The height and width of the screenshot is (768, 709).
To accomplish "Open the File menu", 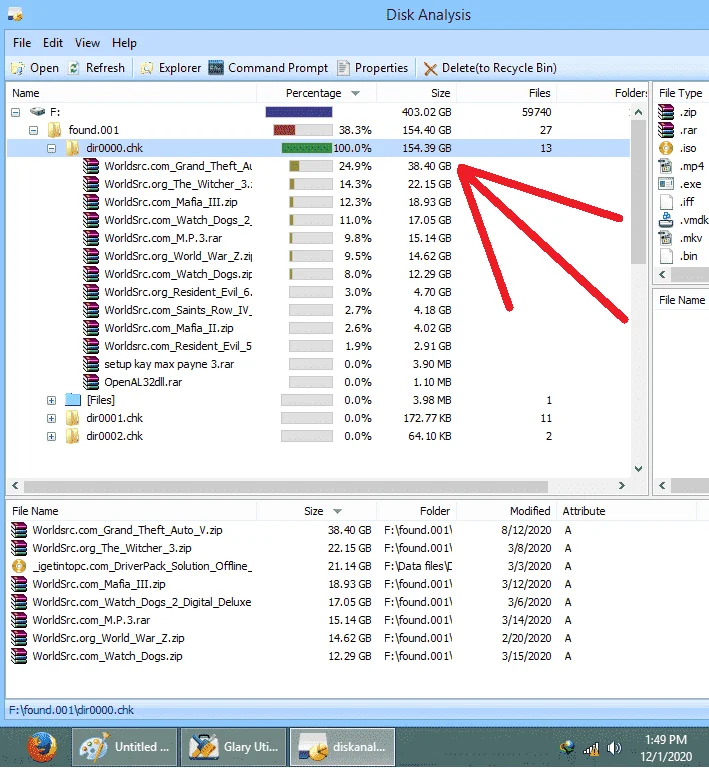I will (x=22, y=43).
